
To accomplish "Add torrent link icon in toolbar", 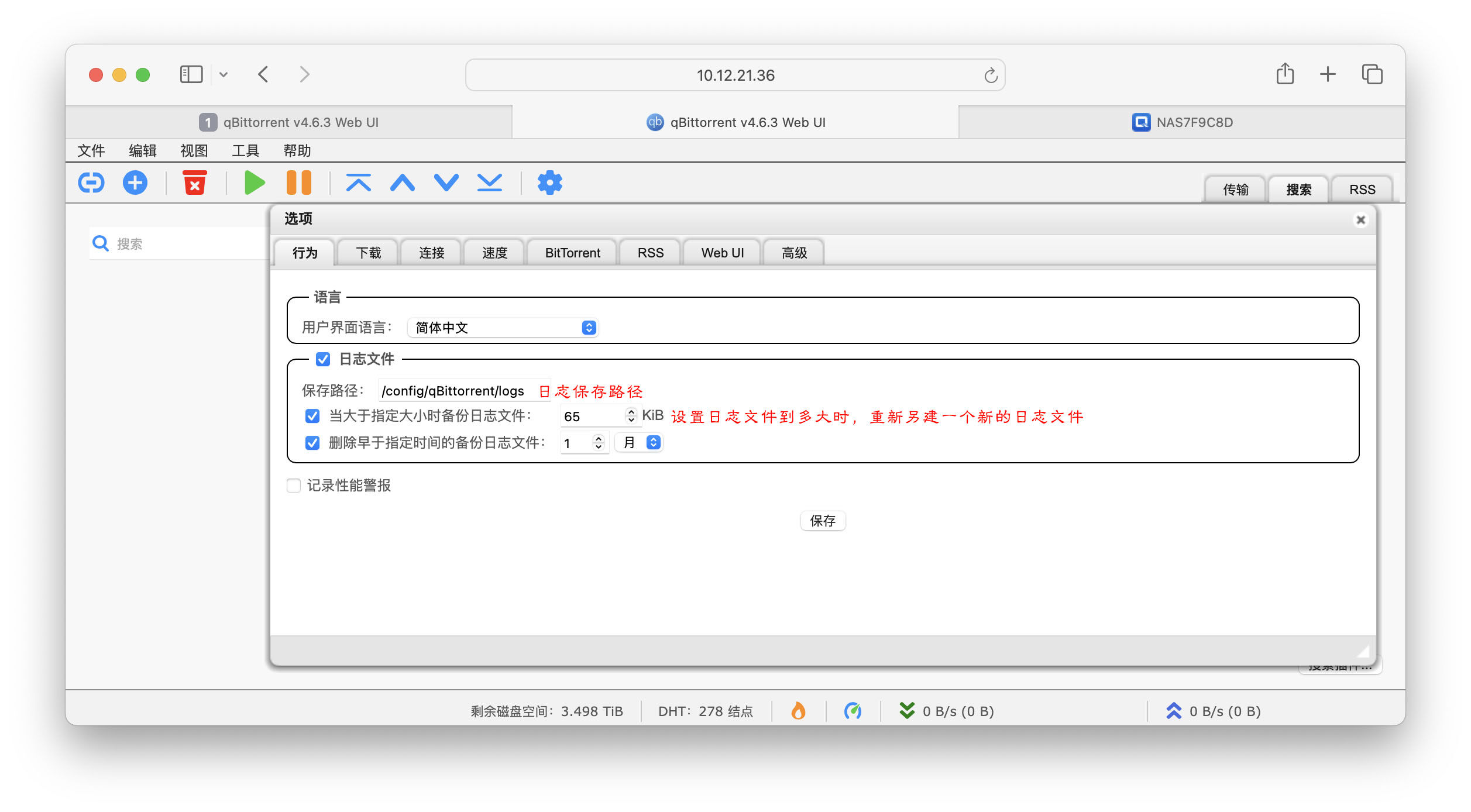I will pyautogui.click(x=91, y=183).
